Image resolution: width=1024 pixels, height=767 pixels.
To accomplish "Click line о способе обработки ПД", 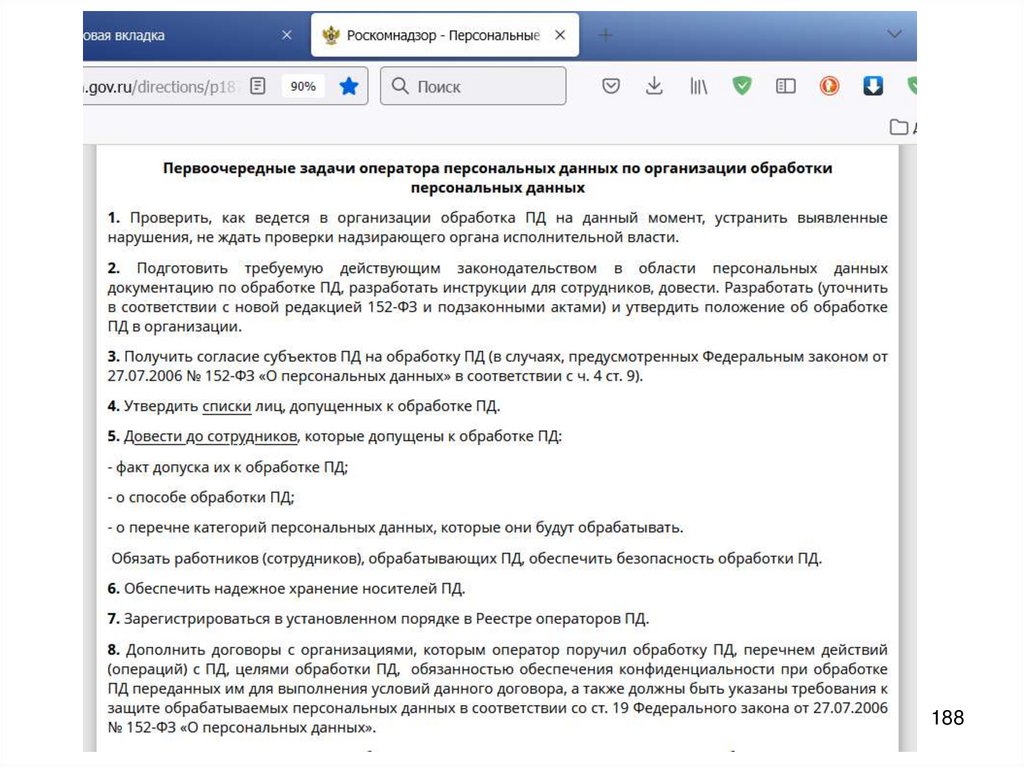I will [x=201, y=498].
